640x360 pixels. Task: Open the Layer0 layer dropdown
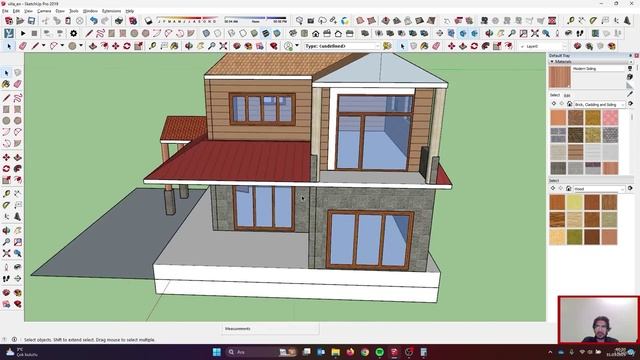tap(542, 47)
